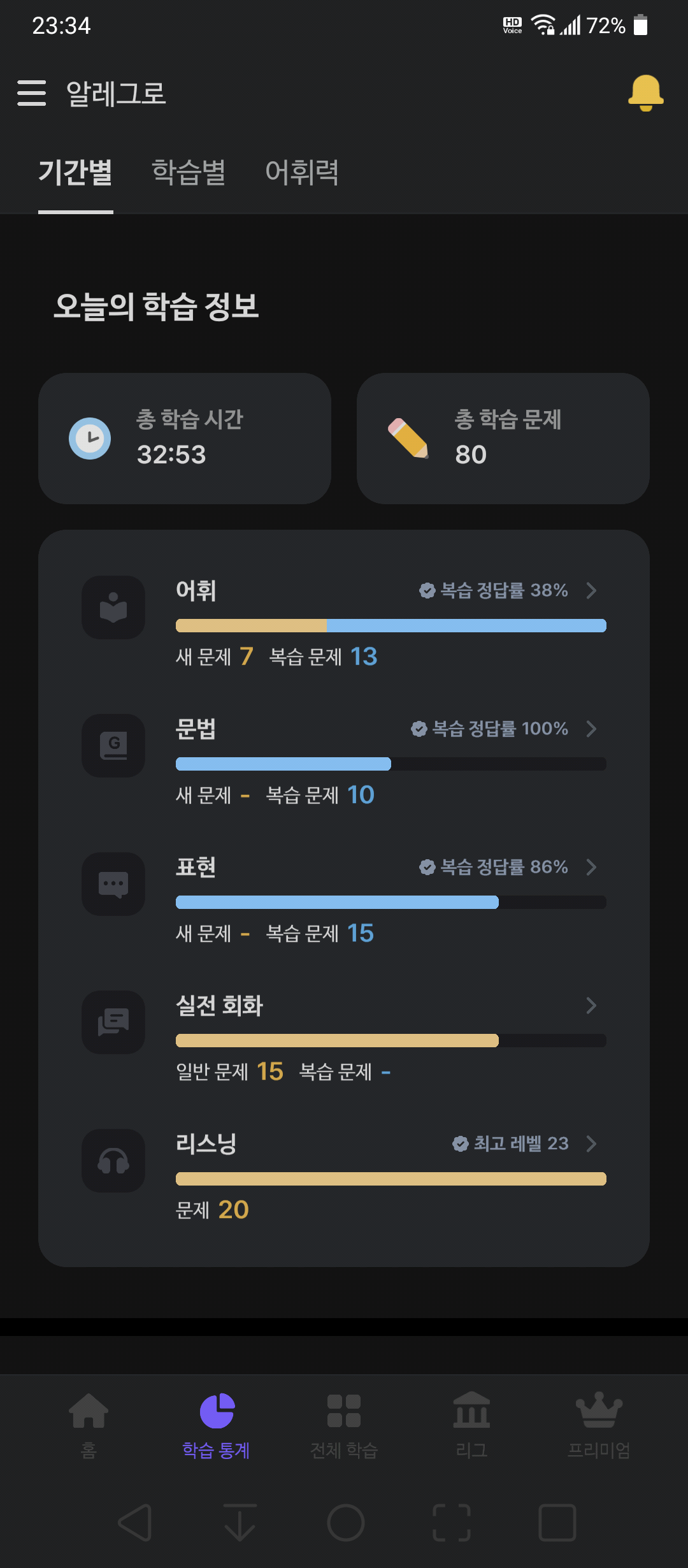688x1568 pixels.
Task: Select the 어휘 book icon
Action: 113,607
